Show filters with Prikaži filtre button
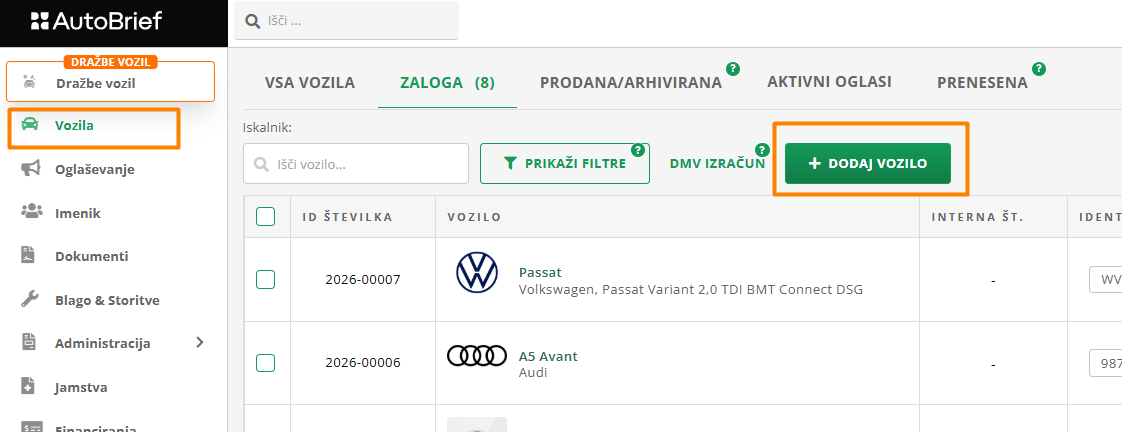Viewport: 1122px width, 432px height. tap(565, 163)
